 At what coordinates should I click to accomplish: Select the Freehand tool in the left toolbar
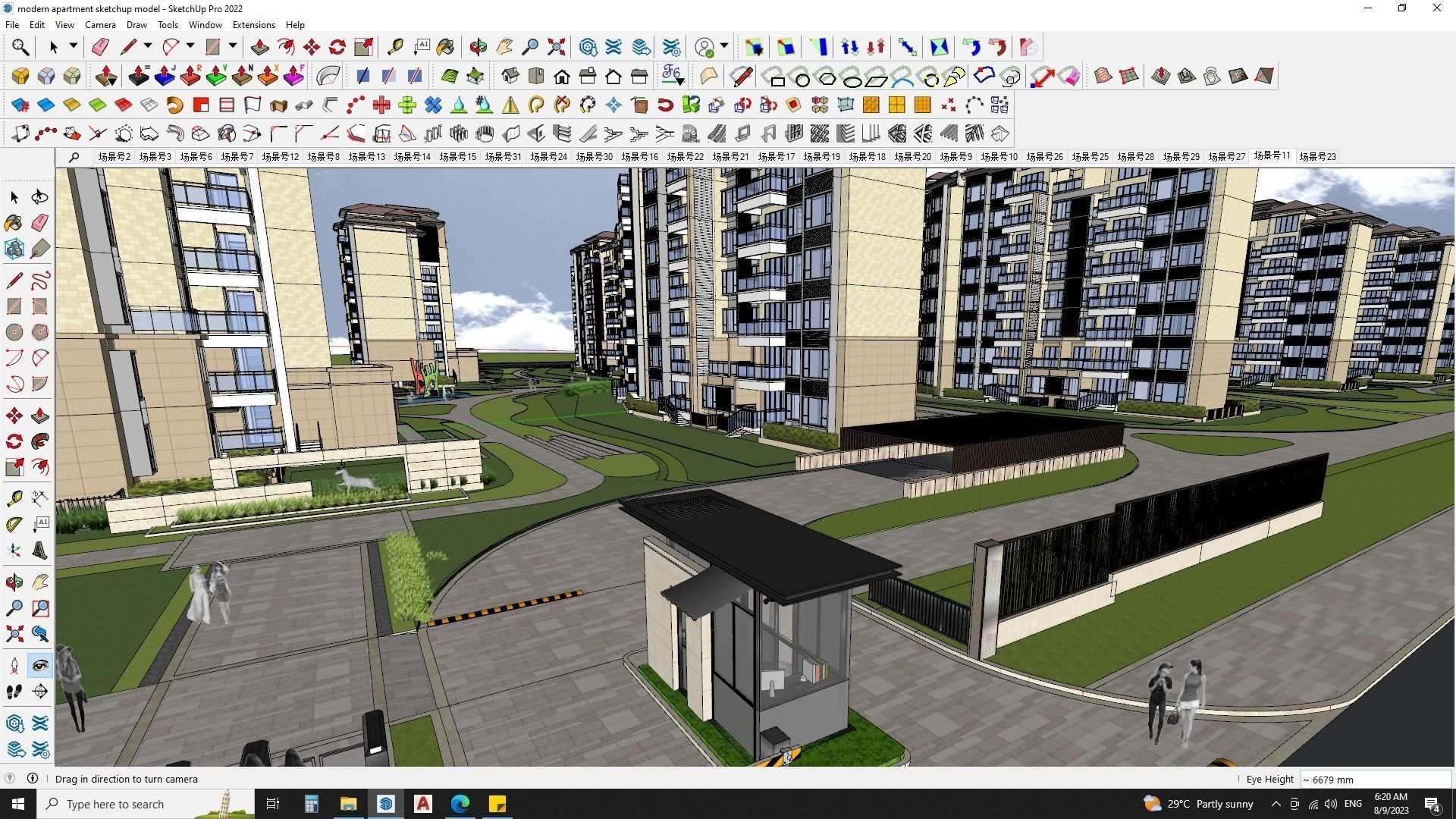39,281
